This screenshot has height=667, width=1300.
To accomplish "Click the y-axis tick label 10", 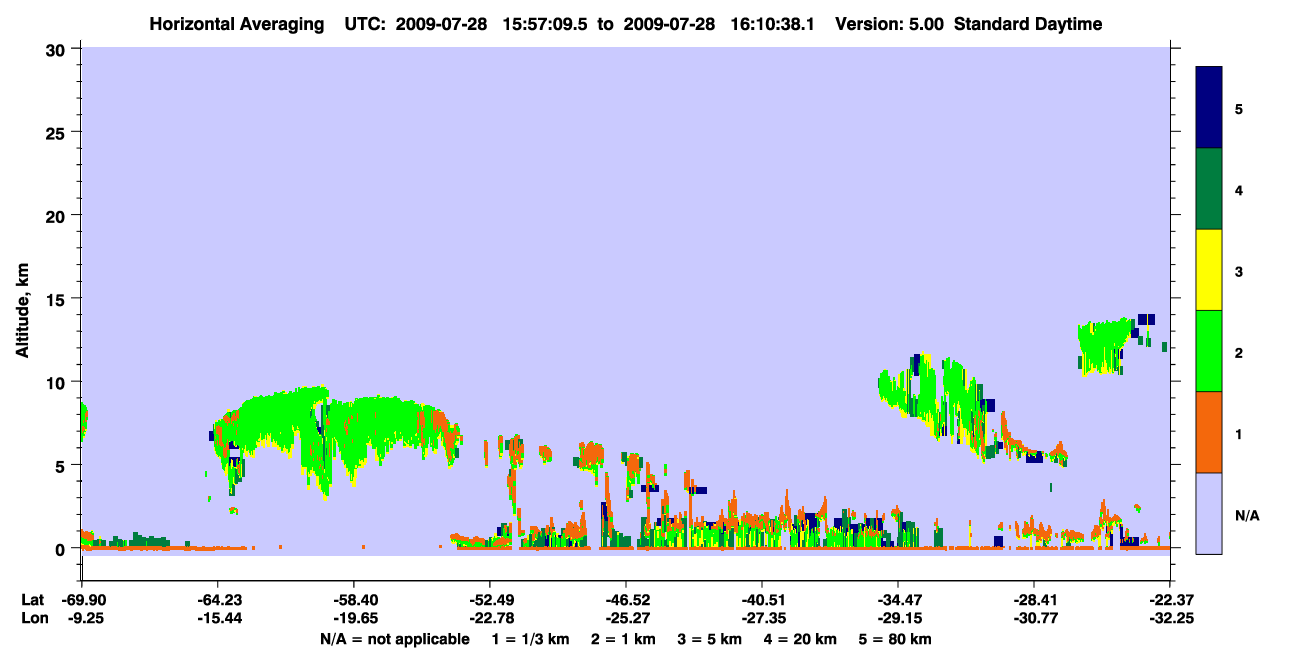I will 58,382.
